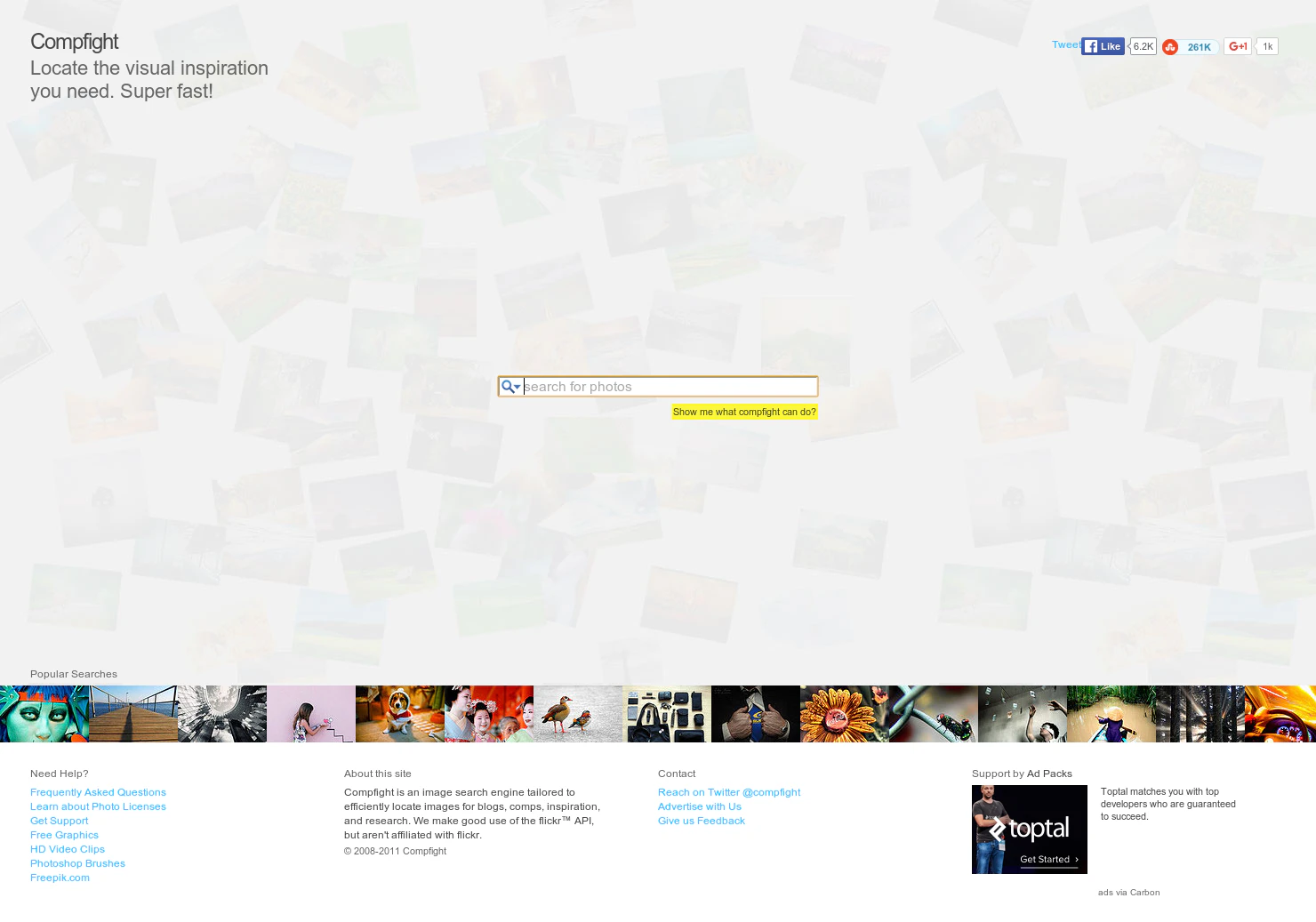Click the 1k Google plus count

1268,46
